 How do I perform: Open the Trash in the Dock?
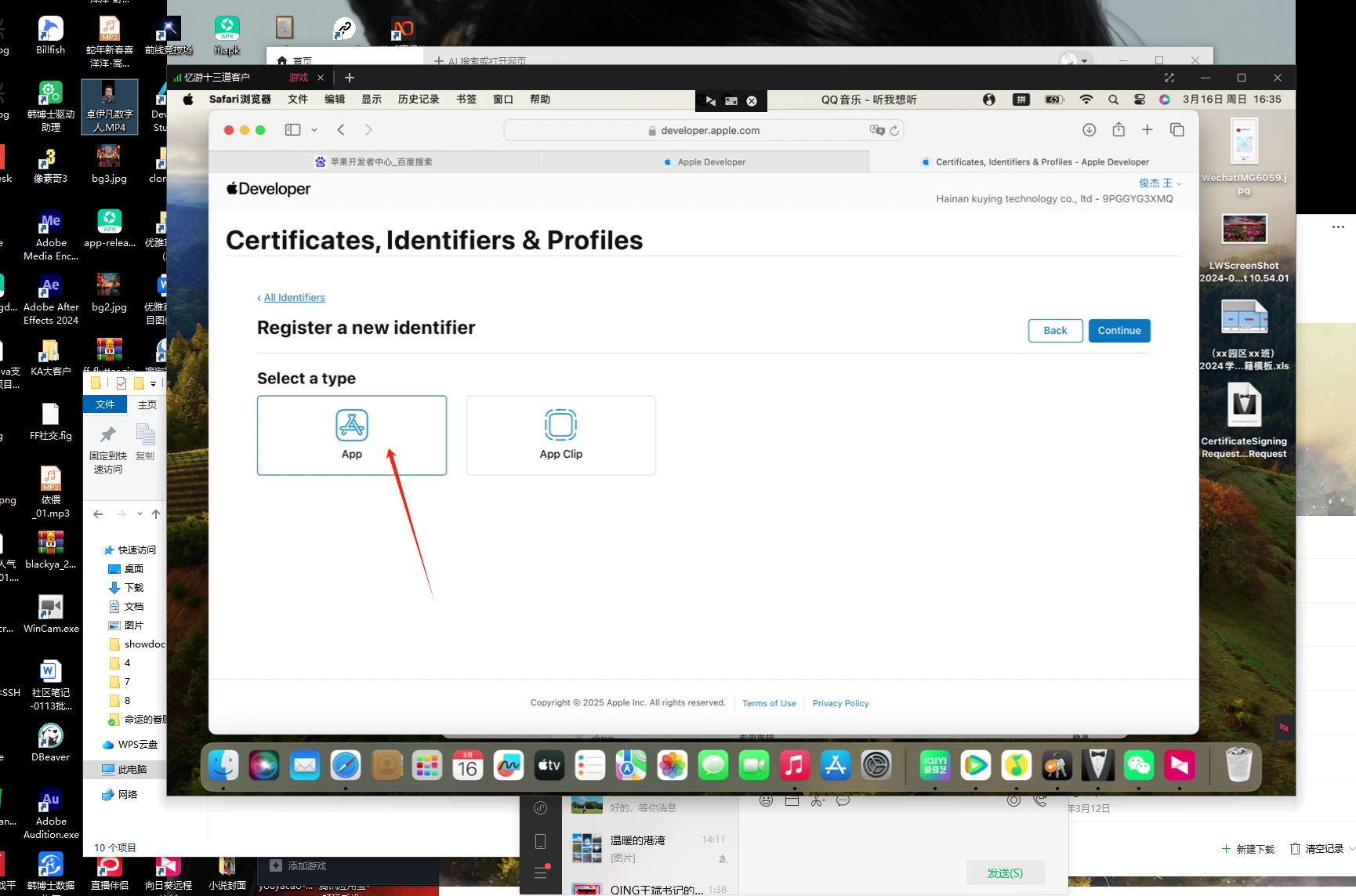1239,765
